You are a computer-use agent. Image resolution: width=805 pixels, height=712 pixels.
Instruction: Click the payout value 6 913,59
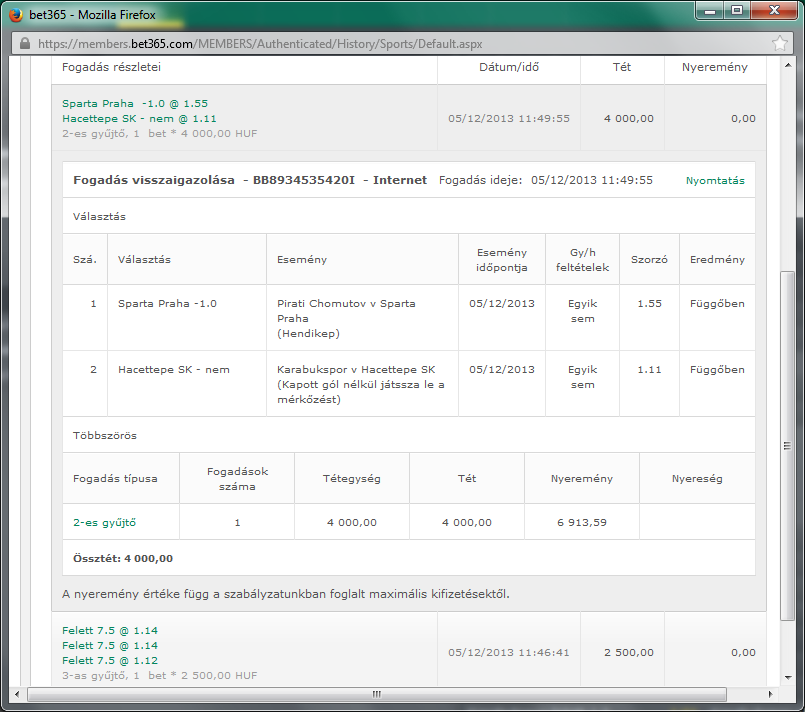[x=582, y=523]
